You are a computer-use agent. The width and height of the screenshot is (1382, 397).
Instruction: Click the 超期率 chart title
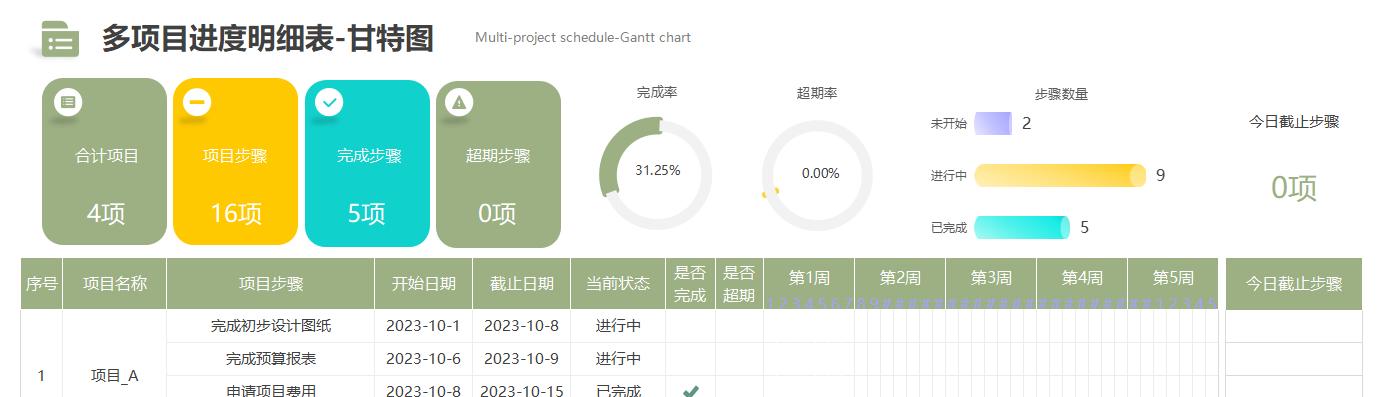click(817, 93)
